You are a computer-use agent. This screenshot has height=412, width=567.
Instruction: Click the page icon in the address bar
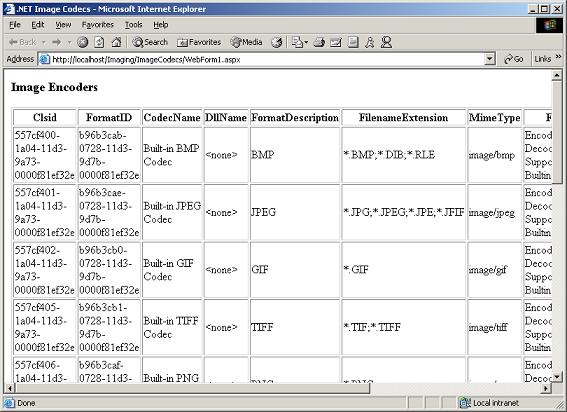(x=44, y=59)
